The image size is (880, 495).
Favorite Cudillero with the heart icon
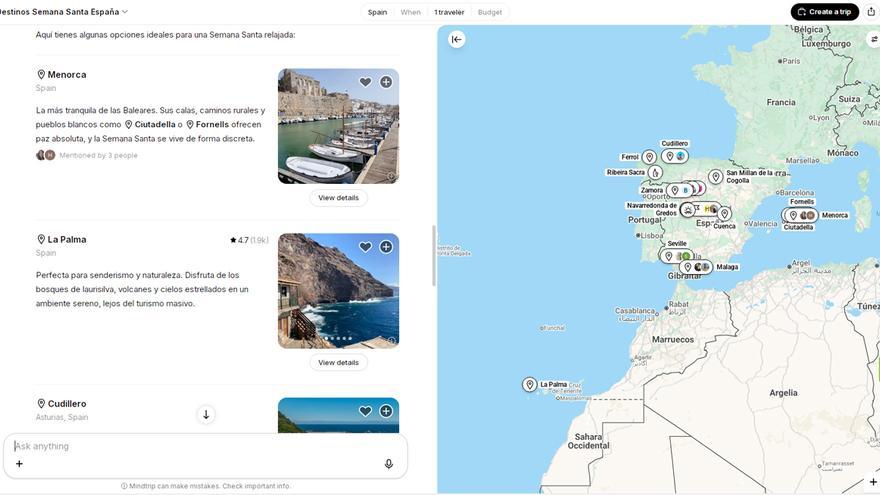pos(365,411)
